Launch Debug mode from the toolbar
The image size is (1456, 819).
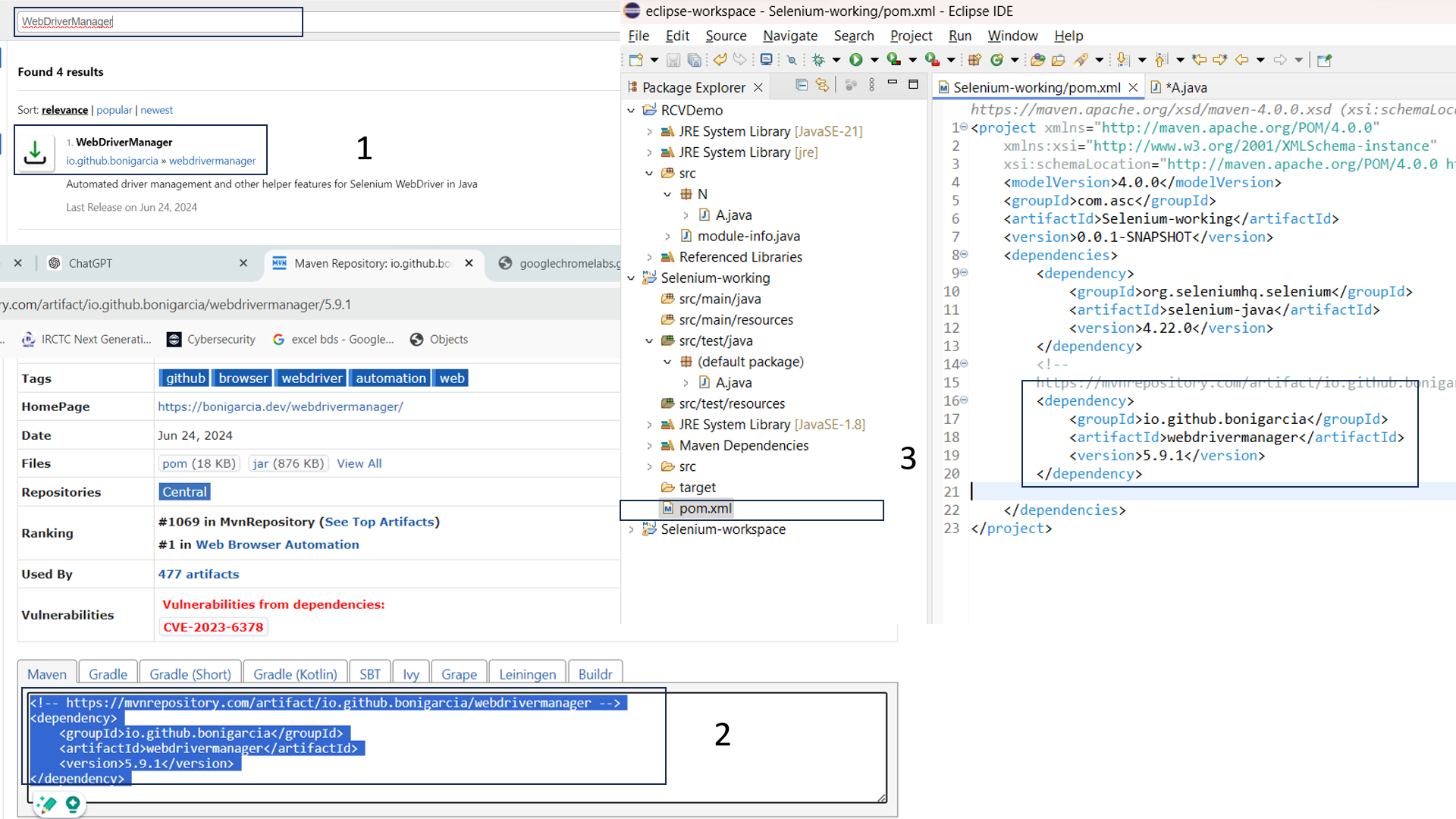click(819, 59)
